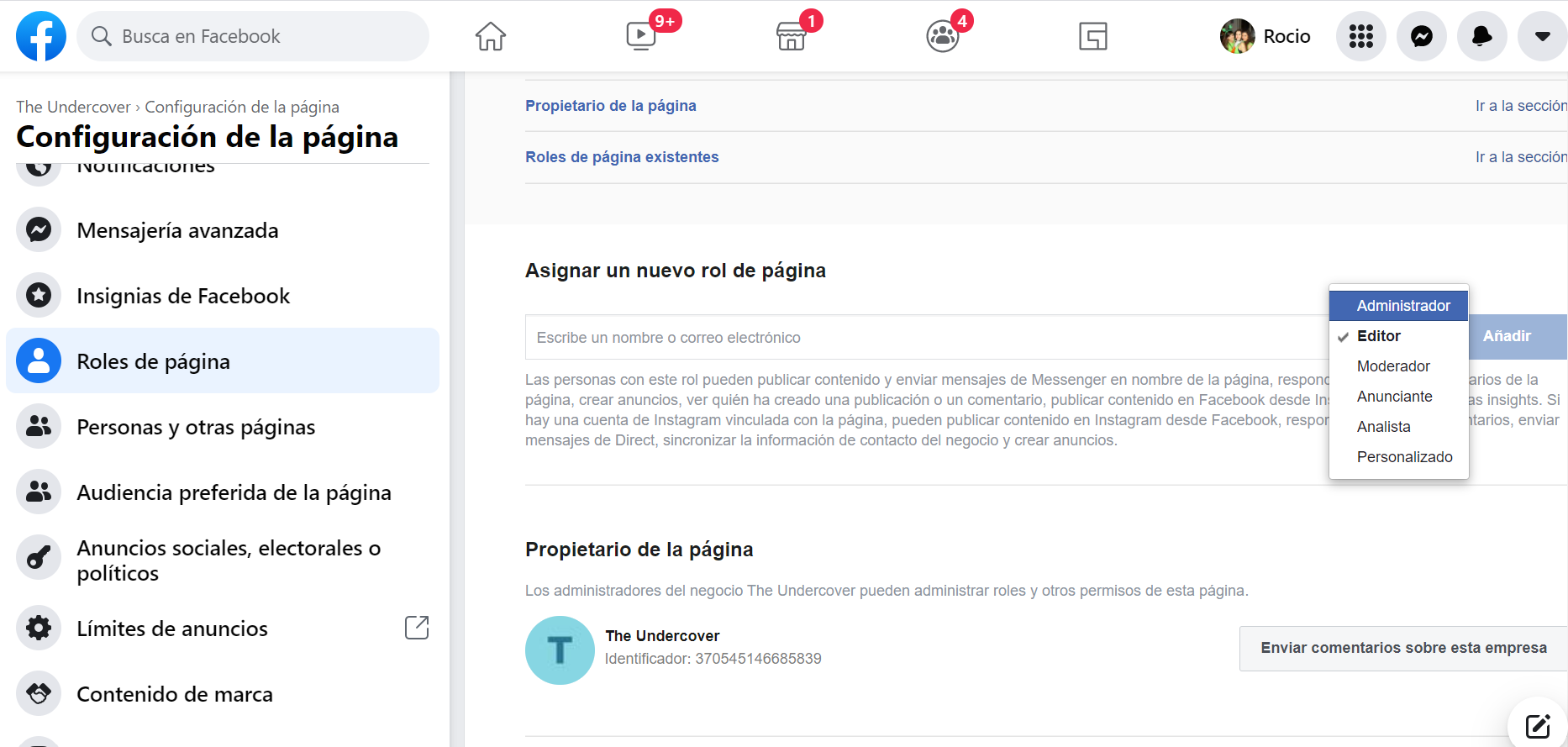Choose Anunciante role in dropdown

coord(1399,396)
